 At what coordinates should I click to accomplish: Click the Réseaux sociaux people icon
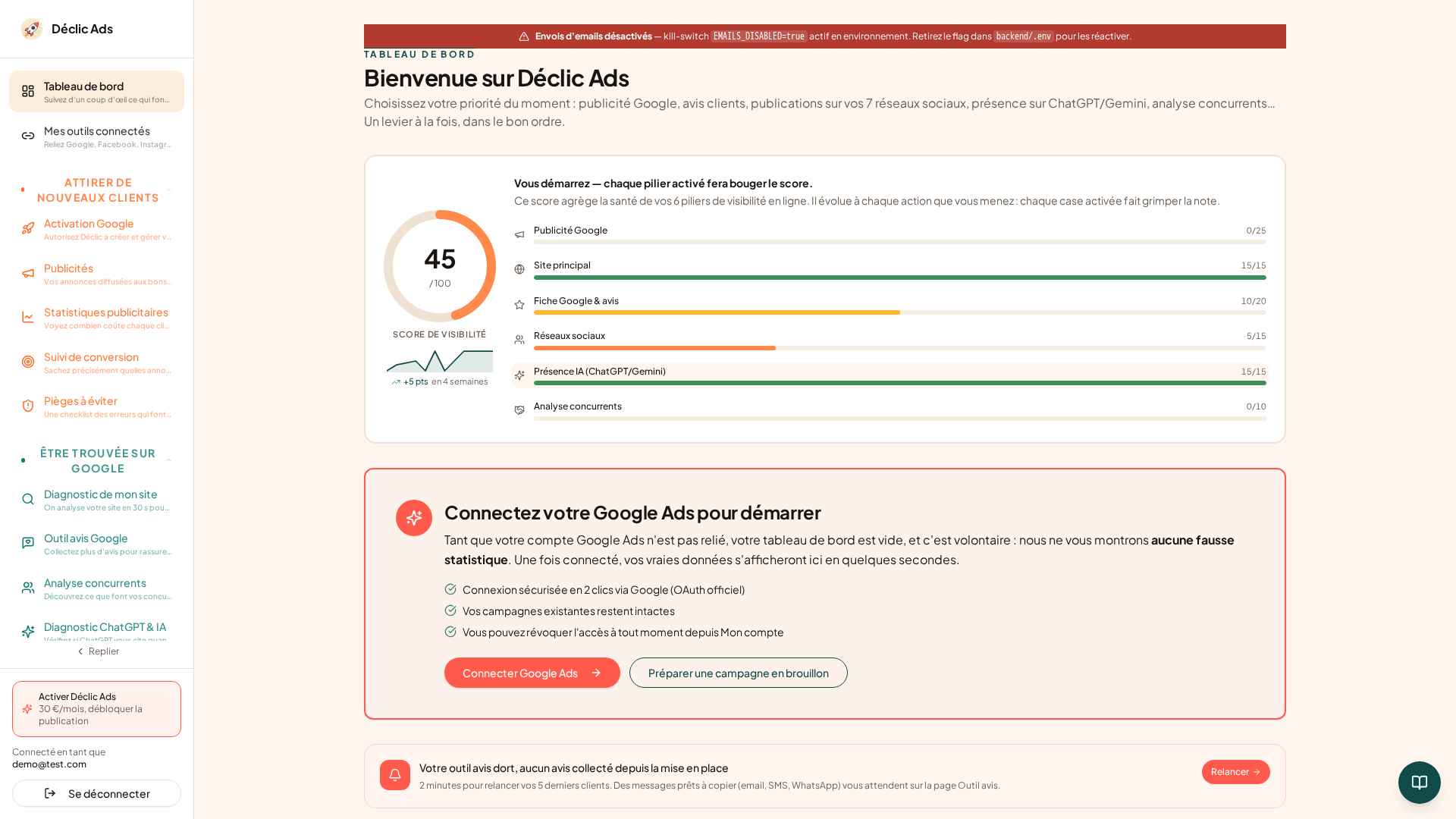click(519, 340)
